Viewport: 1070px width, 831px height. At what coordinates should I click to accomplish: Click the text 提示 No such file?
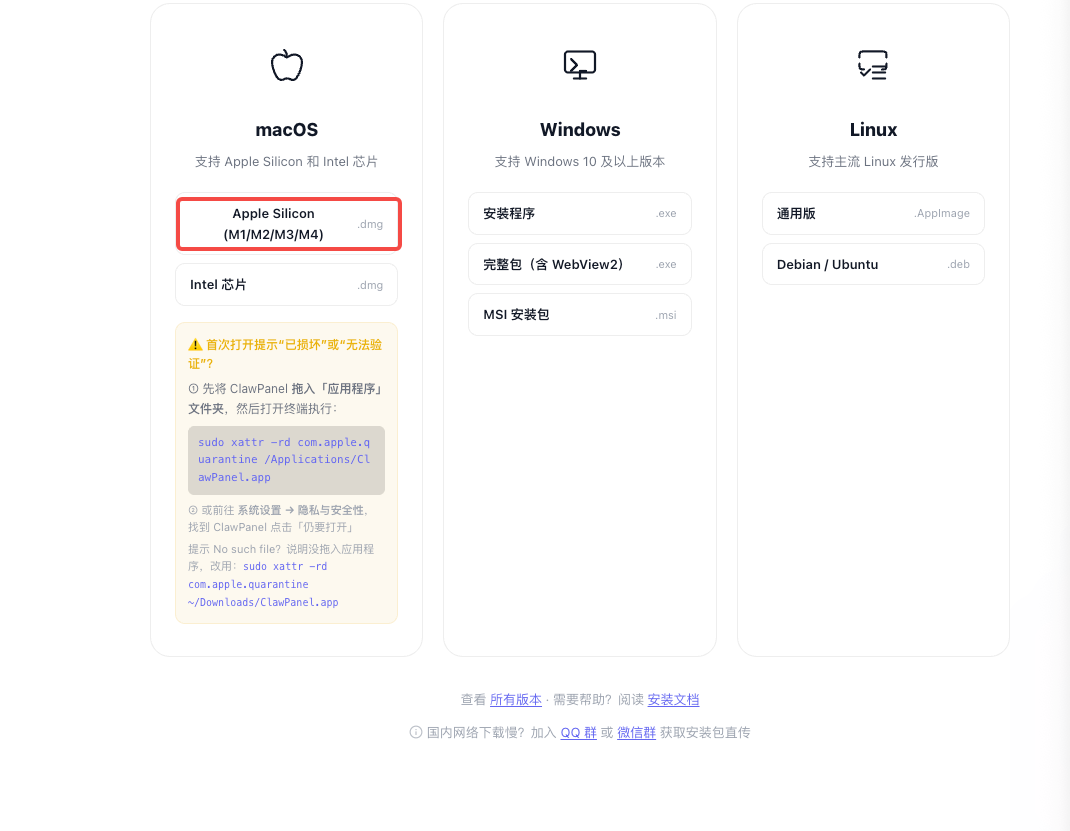click(234, 549)
